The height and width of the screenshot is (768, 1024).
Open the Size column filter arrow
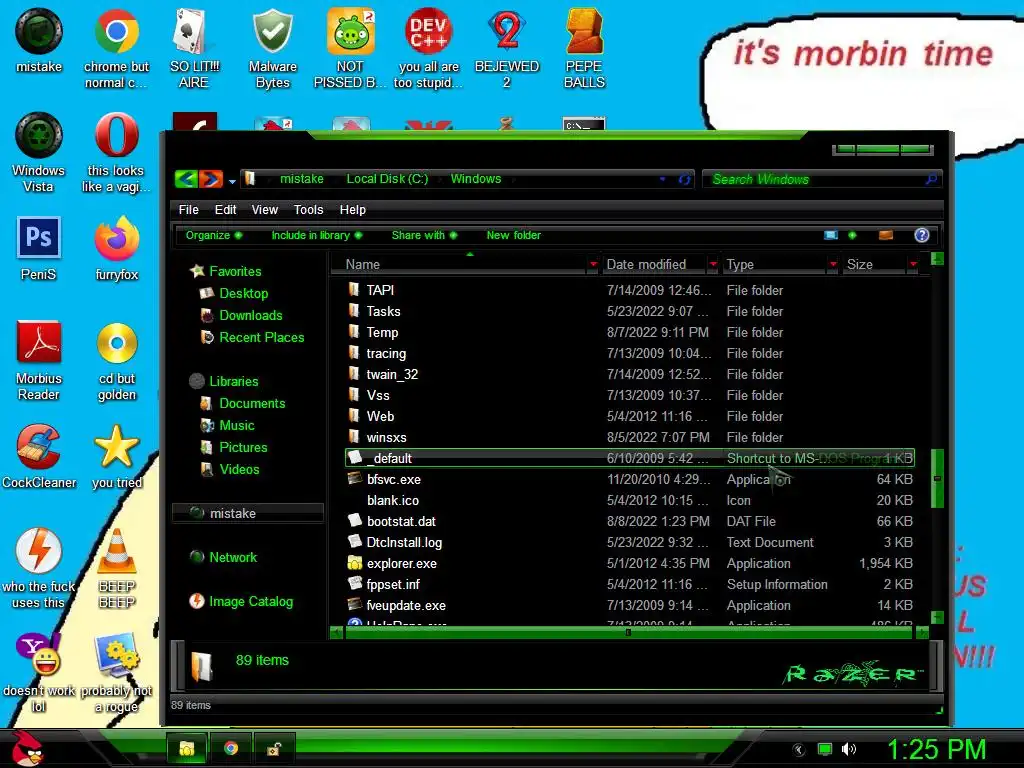(x=913, y=264)
